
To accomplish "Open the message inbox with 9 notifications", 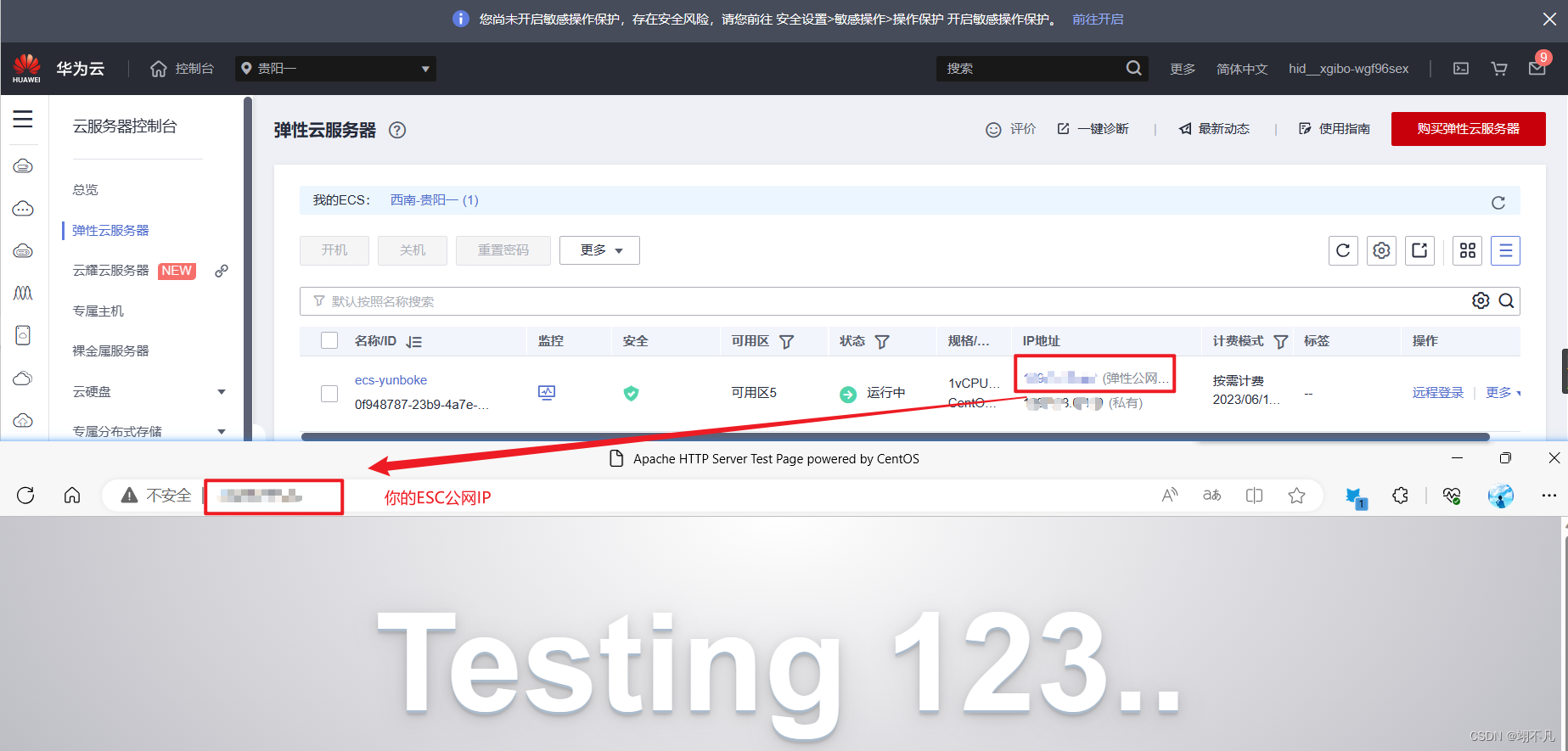I will (x=1537, y=69).
